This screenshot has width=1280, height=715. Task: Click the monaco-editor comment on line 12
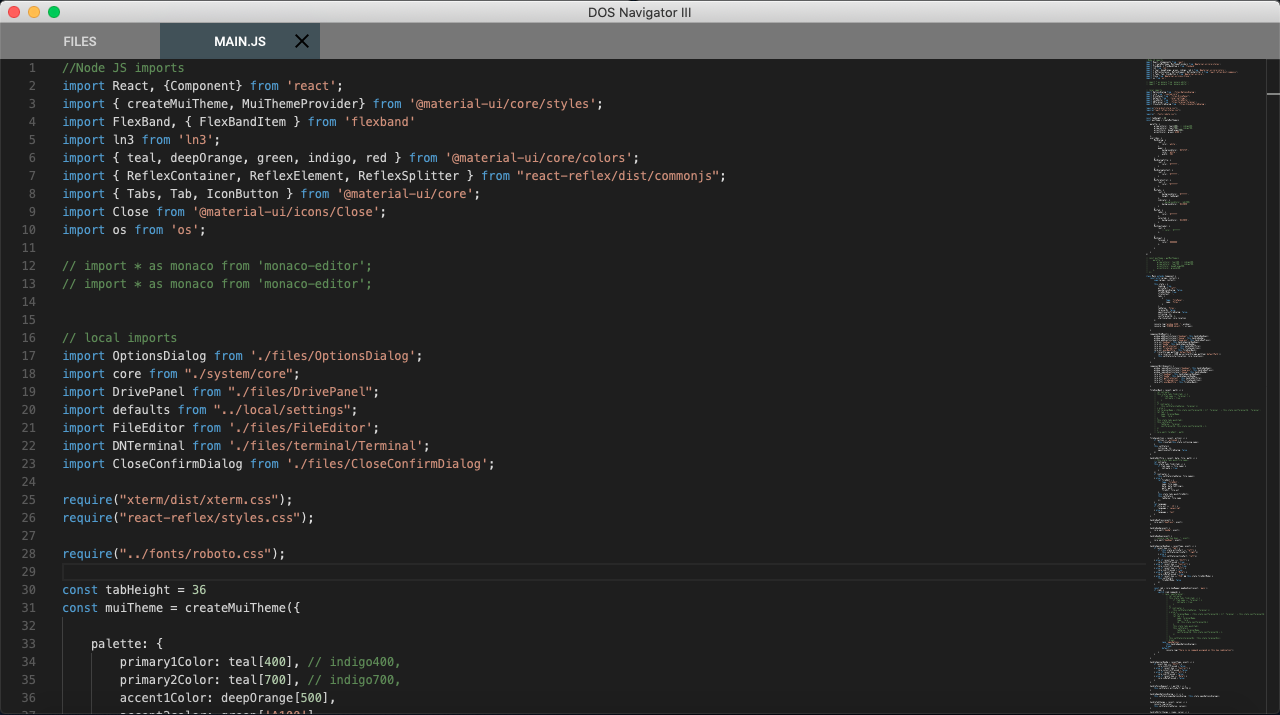tap(217, 266)
